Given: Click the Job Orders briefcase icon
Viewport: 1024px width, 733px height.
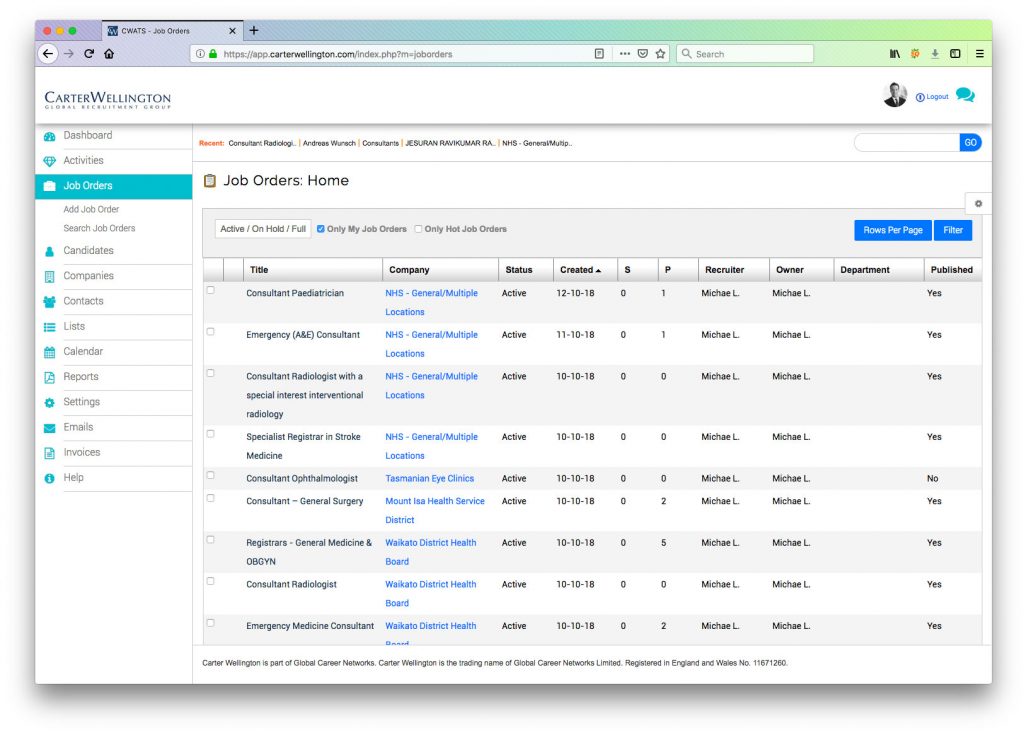Looking at the screenshot, I should [50, 186].
